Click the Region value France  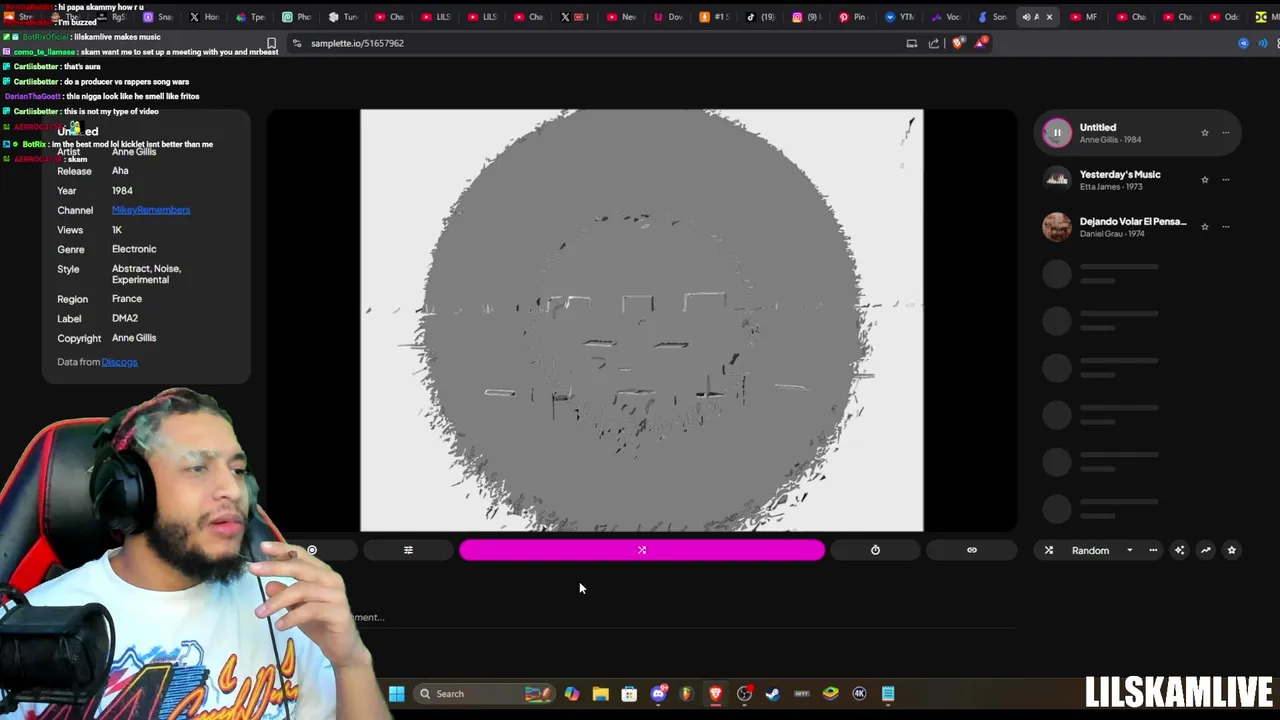(127, 299)
